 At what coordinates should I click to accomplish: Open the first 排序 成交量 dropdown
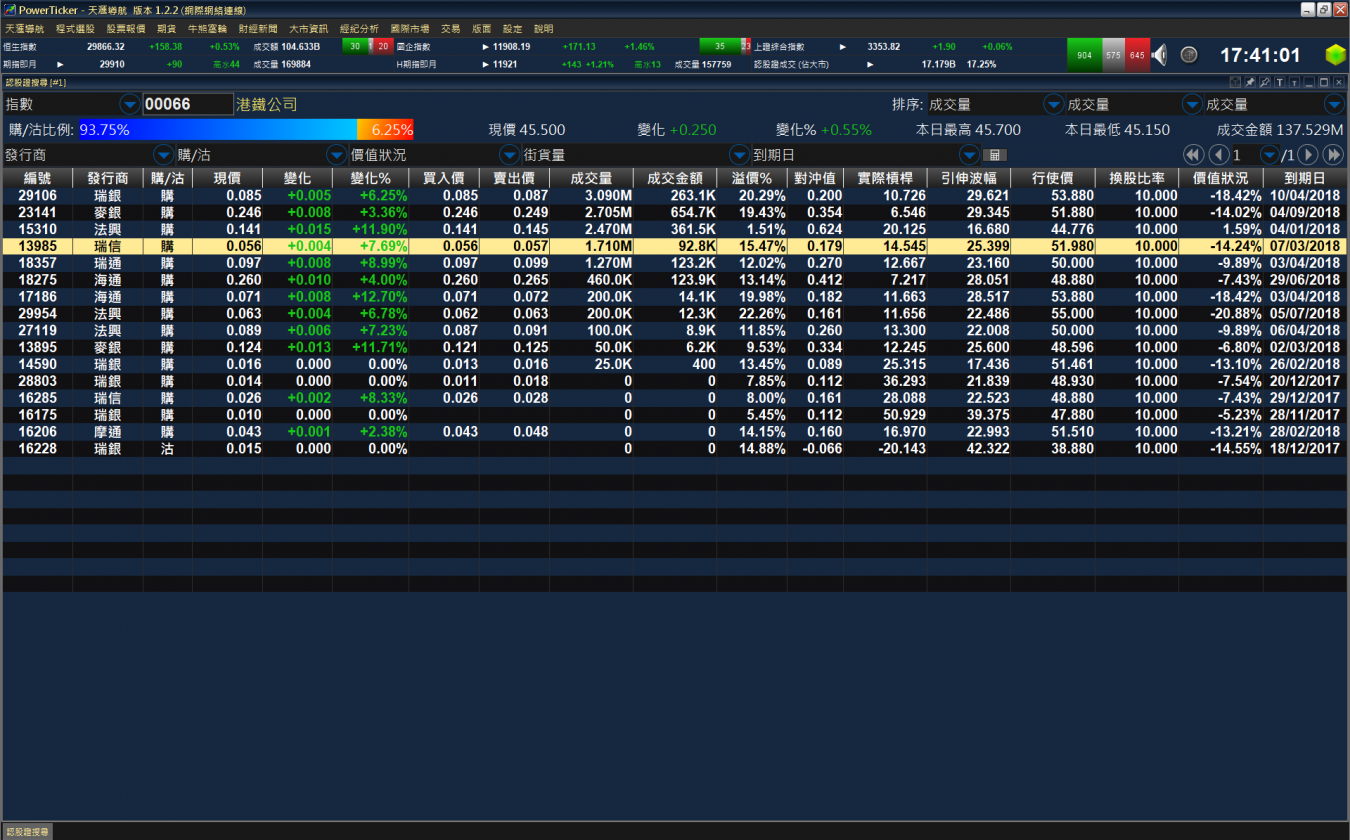1054,104
